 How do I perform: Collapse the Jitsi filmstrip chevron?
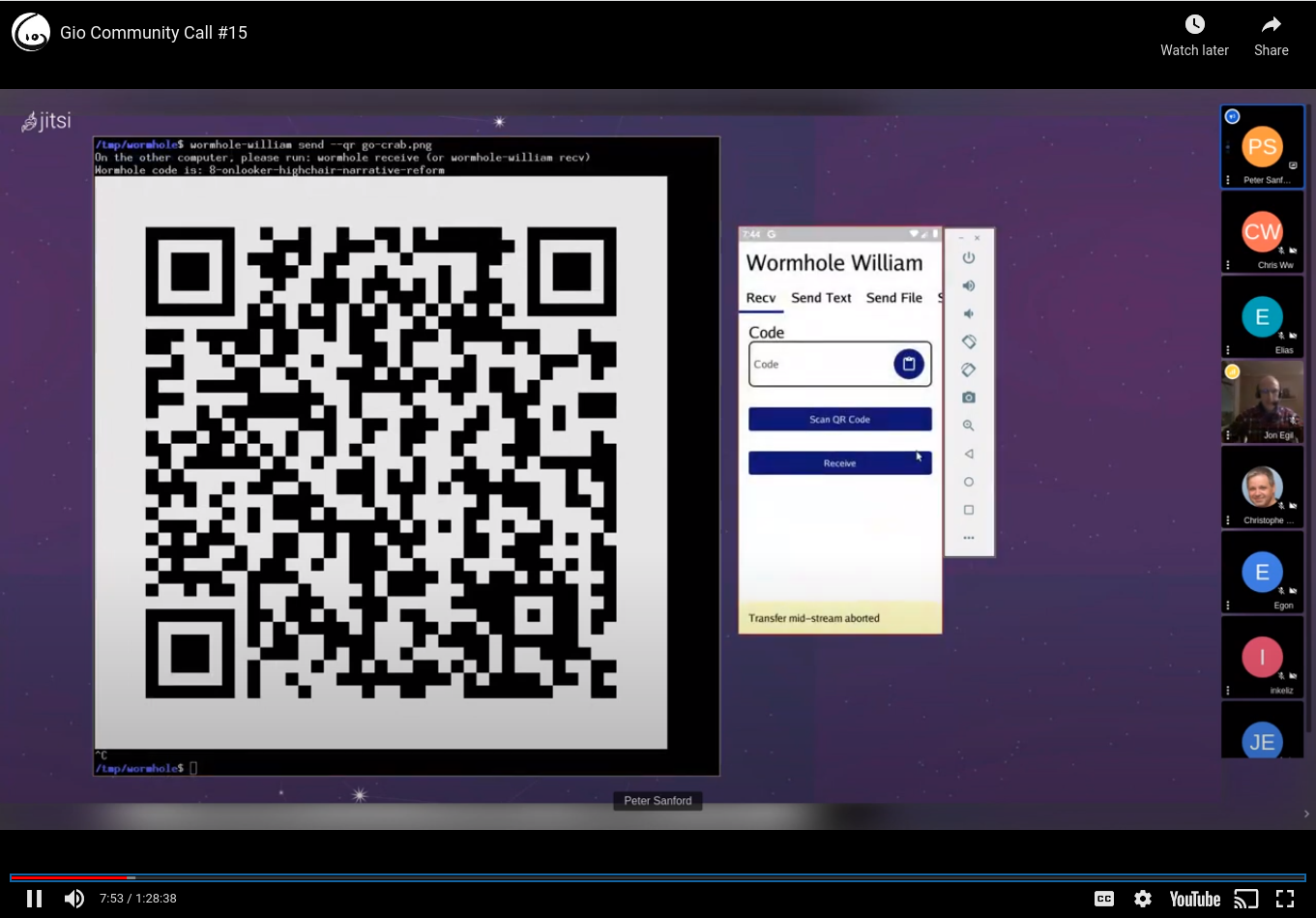tap(1307, 814)
